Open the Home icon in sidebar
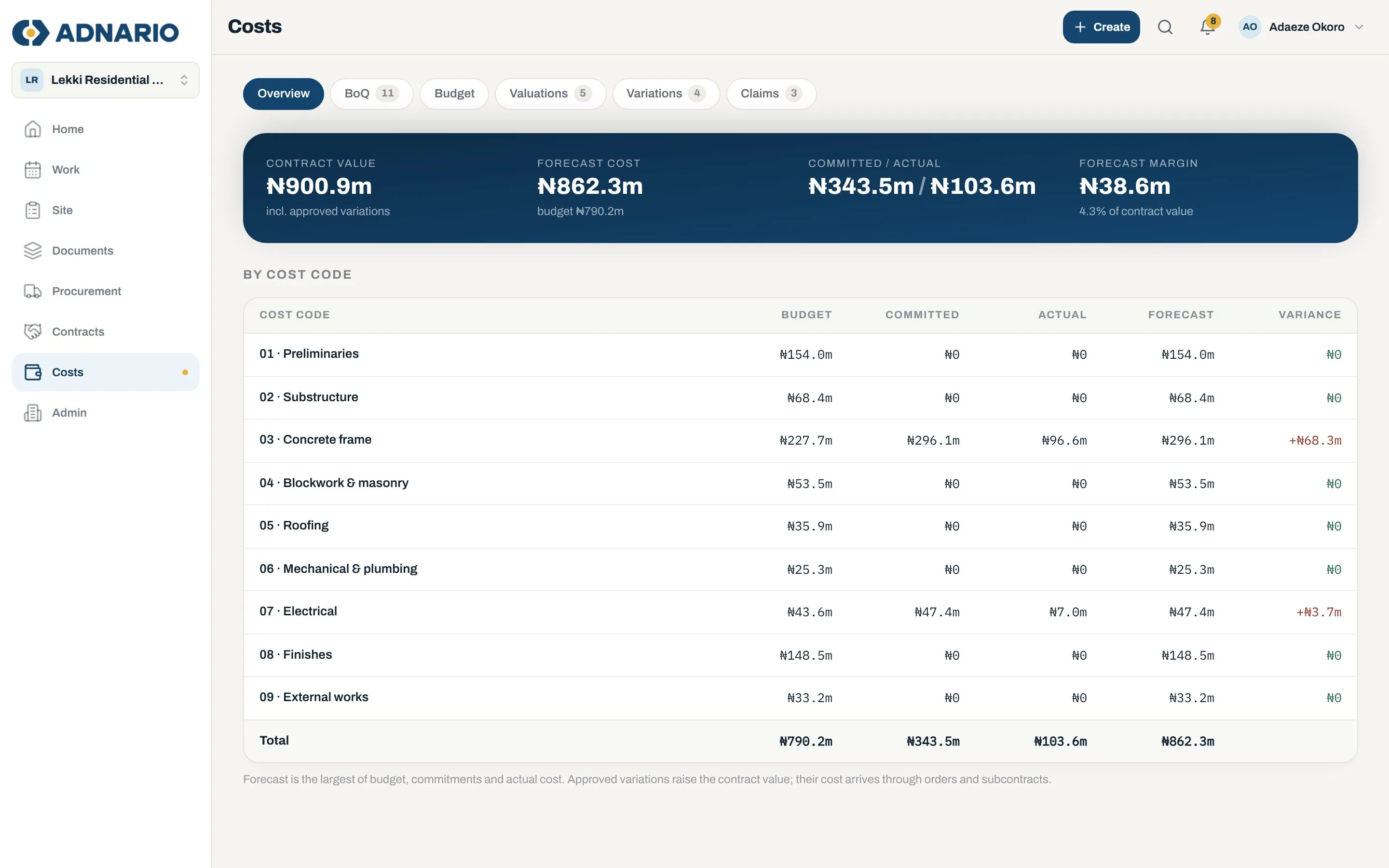 point(33,129)
